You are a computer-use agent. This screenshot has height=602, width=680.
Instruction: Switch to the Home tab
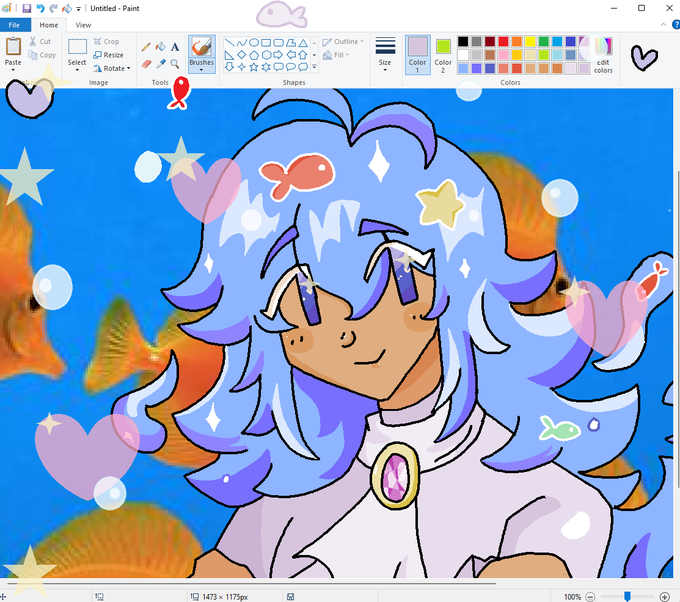click(49, 25)
